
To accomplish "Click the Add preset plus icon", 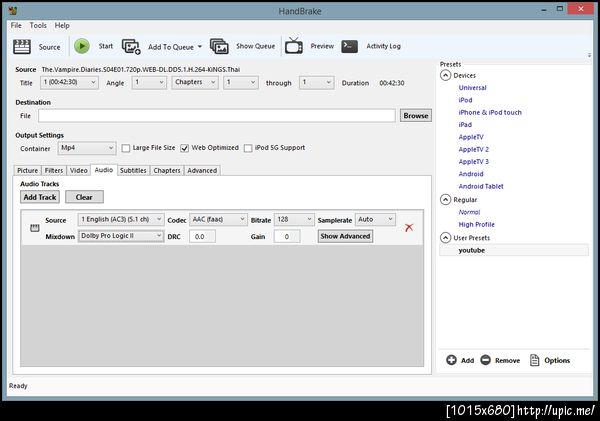I will pos(452,360).
